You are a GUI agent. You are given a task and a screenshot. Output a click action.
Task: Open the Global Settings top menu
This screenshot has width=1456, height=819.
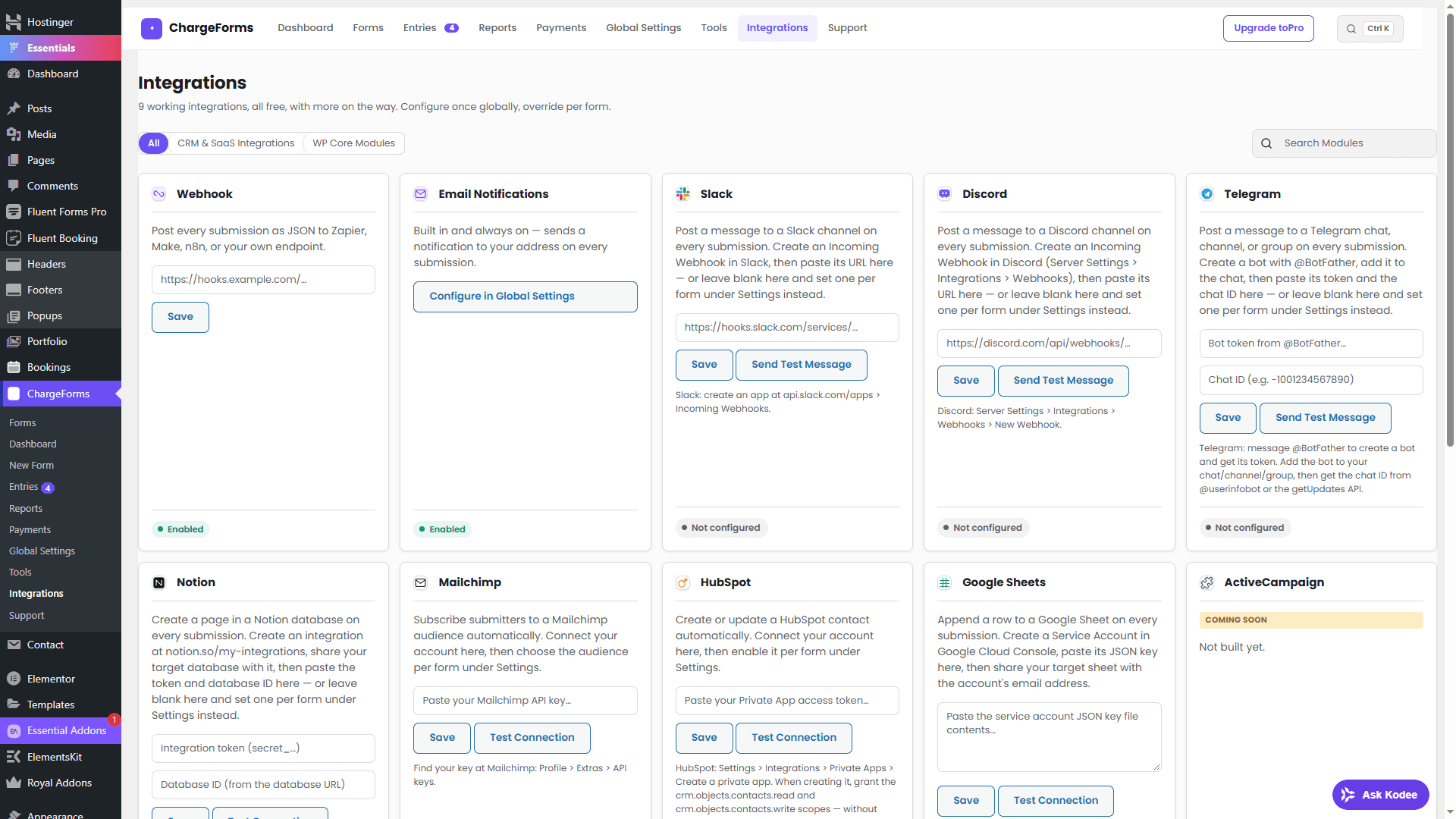click(643, 28)
